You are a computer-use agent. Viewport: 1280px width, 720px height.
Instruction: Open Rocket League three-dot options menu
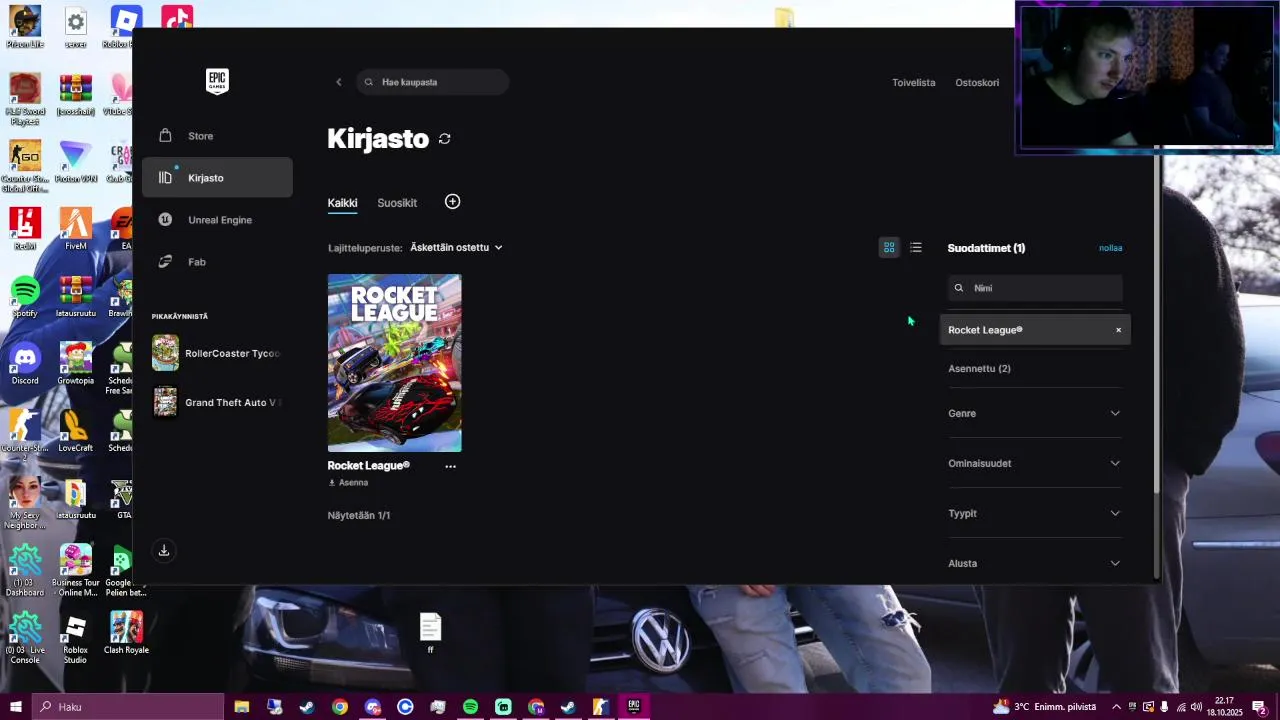coord(450,466)
